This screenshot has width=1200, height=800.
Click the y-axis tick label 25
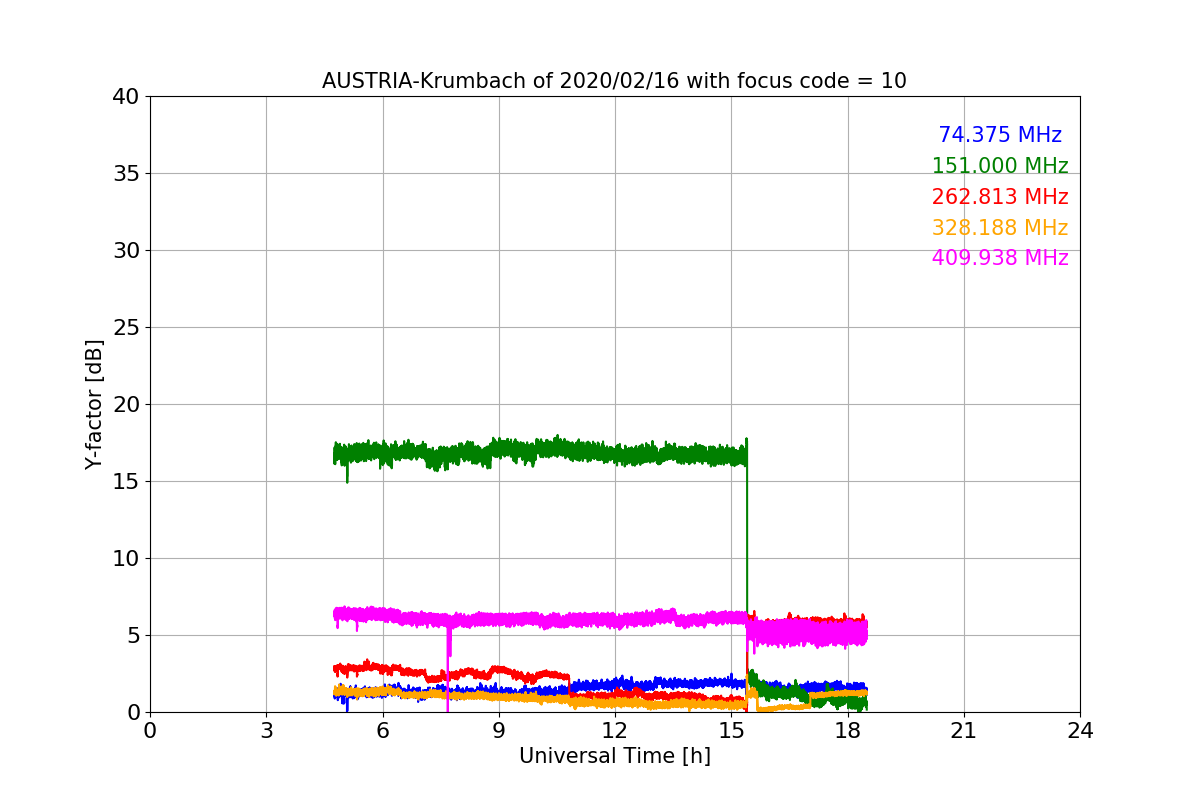pyautogui.click(x=126, y=328)
